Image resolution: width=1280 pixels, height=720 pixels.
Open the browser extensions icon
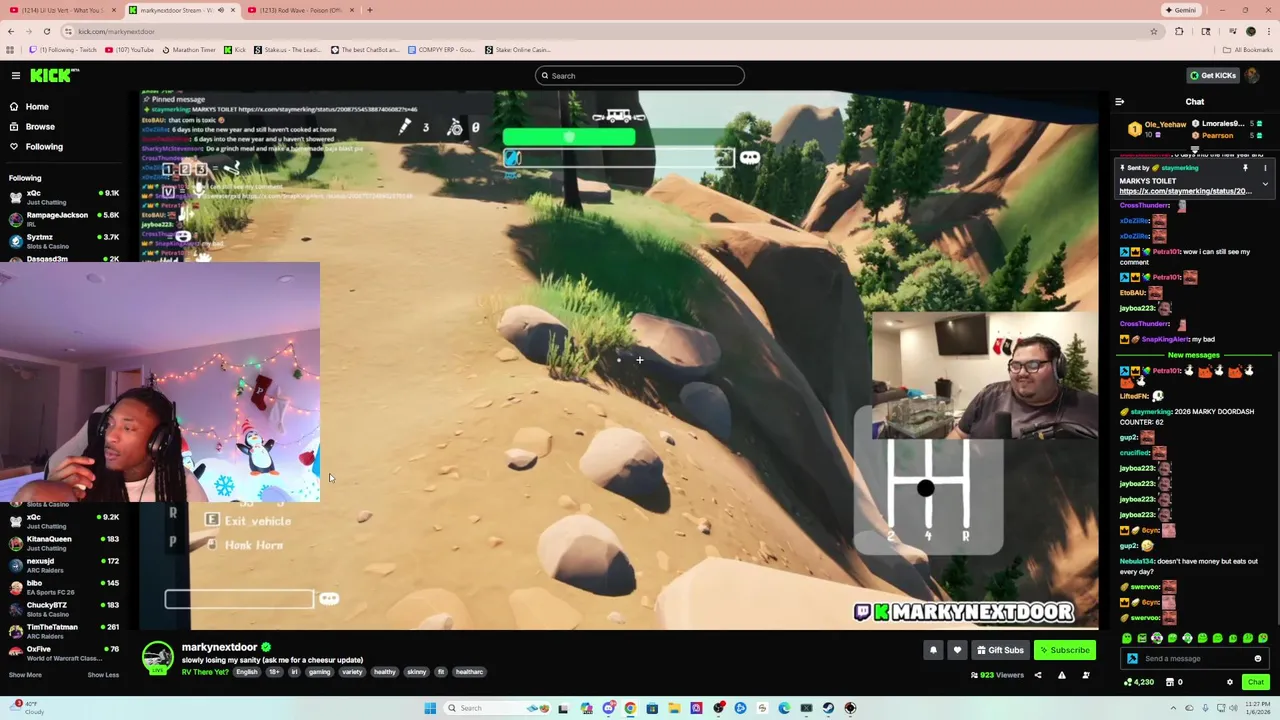click(x=1179, y=31)
